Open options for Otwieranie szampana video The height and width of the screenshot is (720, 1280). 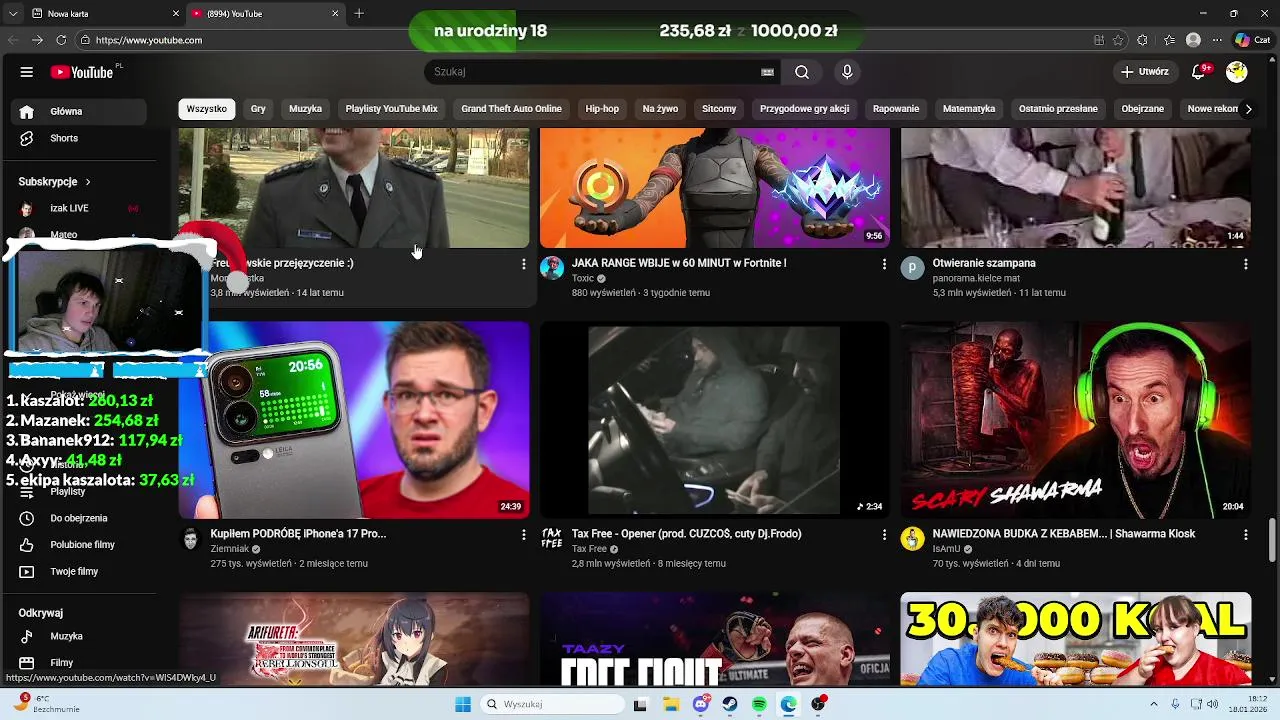[1245, 264]
